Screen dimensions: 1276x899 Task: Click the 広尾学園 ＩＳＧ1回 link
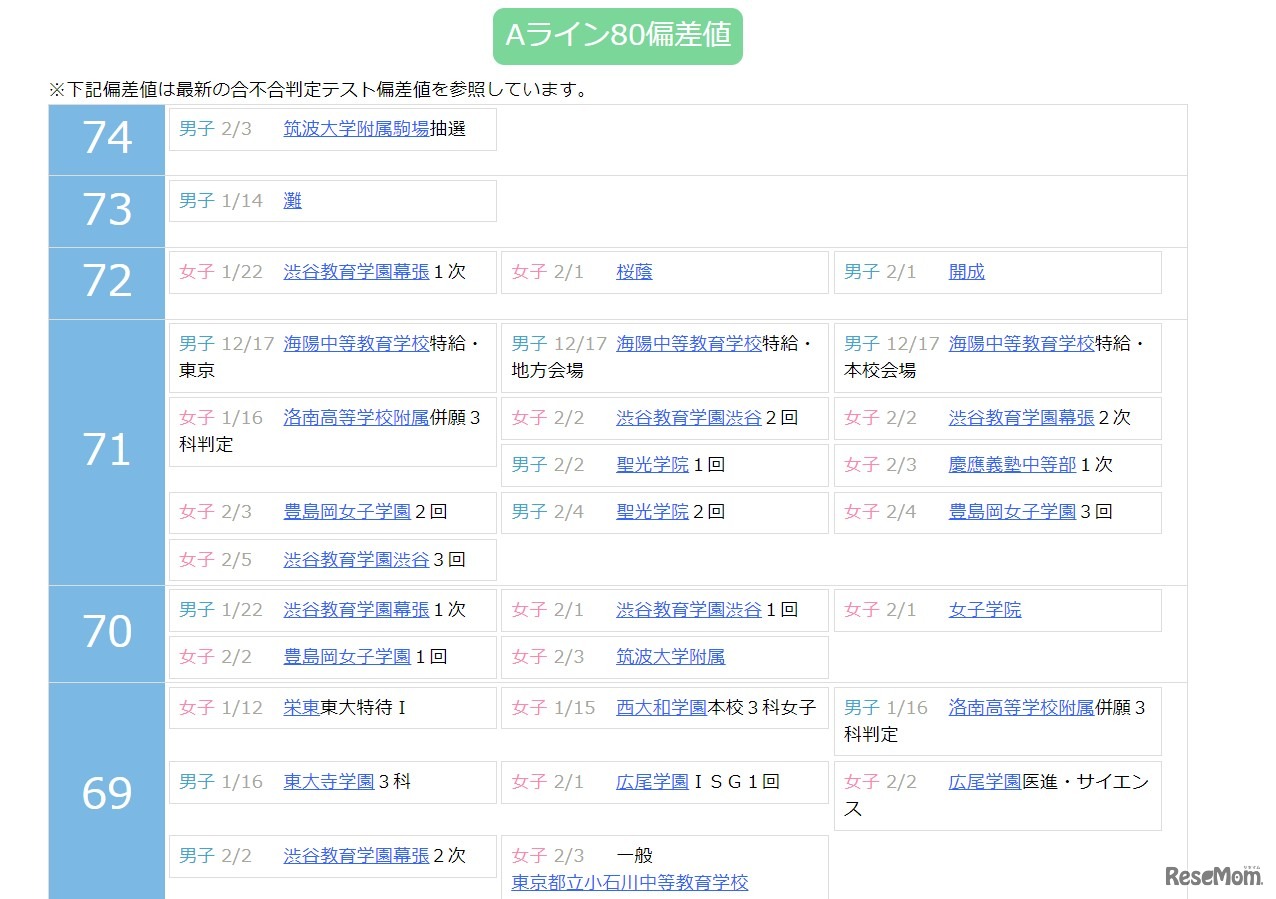652,783
